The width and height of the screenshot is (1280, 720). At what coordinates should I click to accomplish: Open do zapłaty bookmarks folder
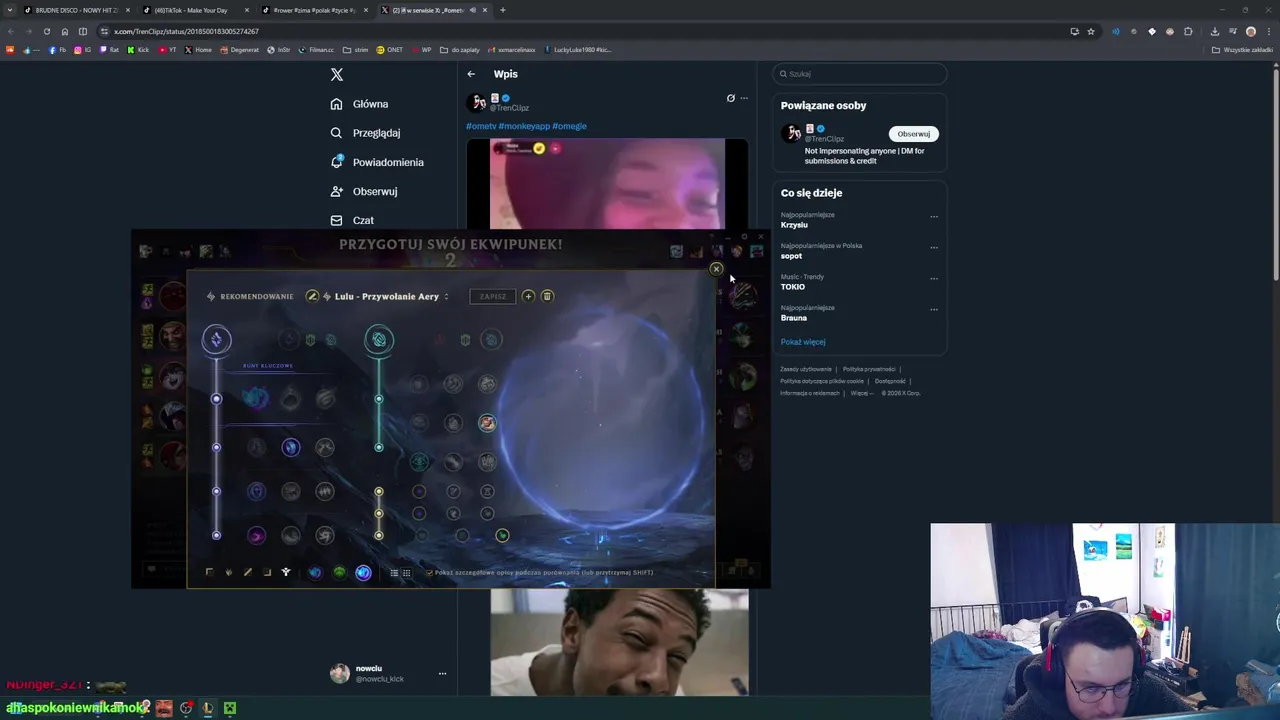coord(460,50)
